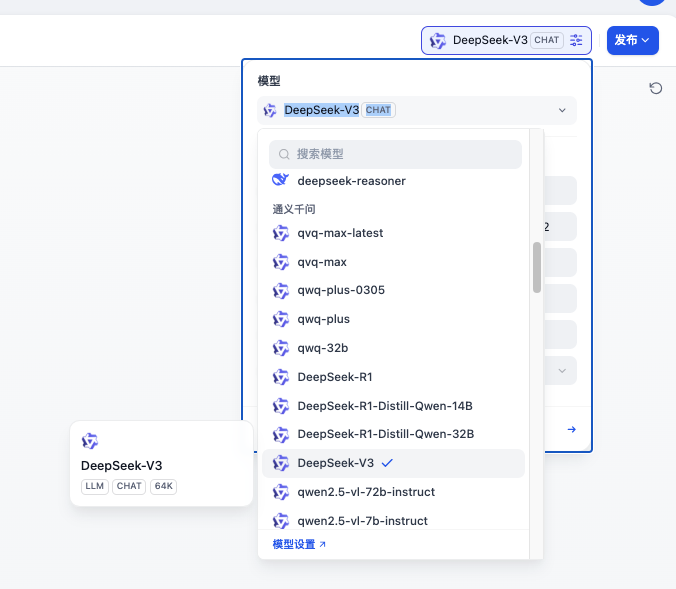Click the DeepSeek-V3 title on info card
Screen dimensions: 676x589
[122, 466]
